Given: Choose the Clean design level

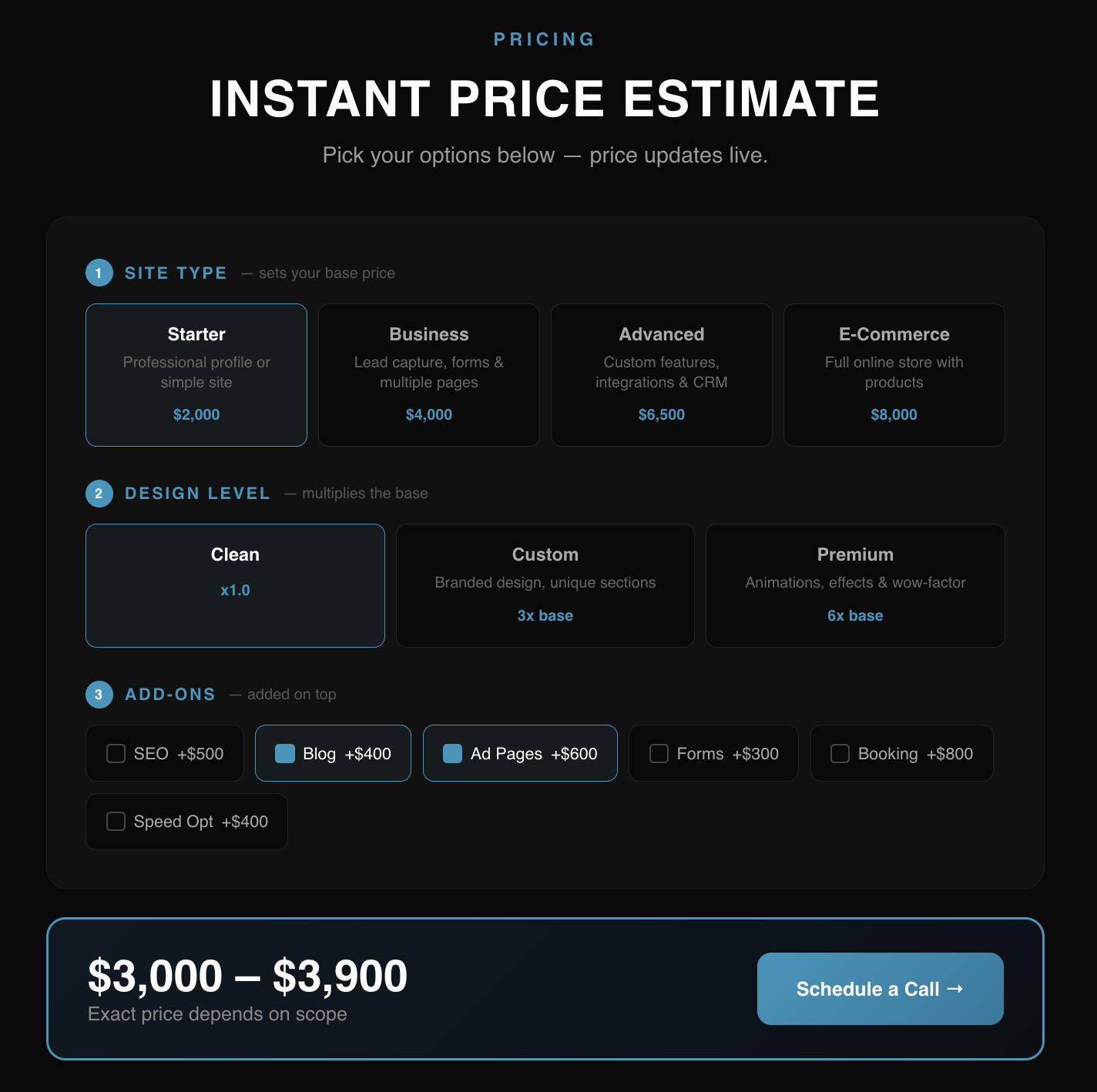Looking at the screenshot, I should point(235,585).
